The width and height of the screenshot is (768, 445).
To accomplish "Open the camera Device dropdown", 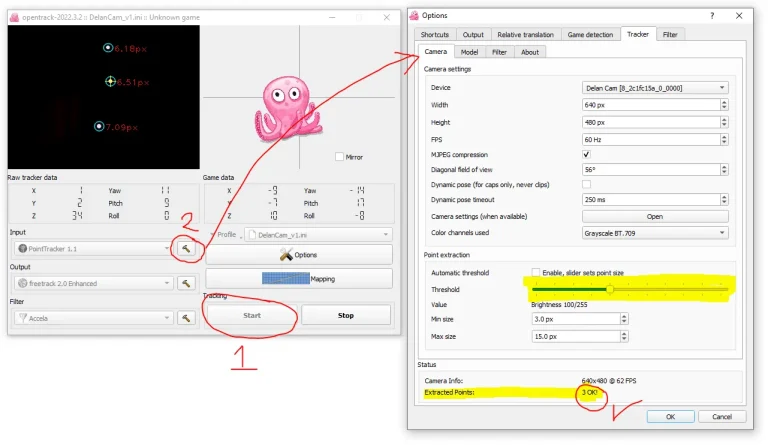I will [655, 88].
